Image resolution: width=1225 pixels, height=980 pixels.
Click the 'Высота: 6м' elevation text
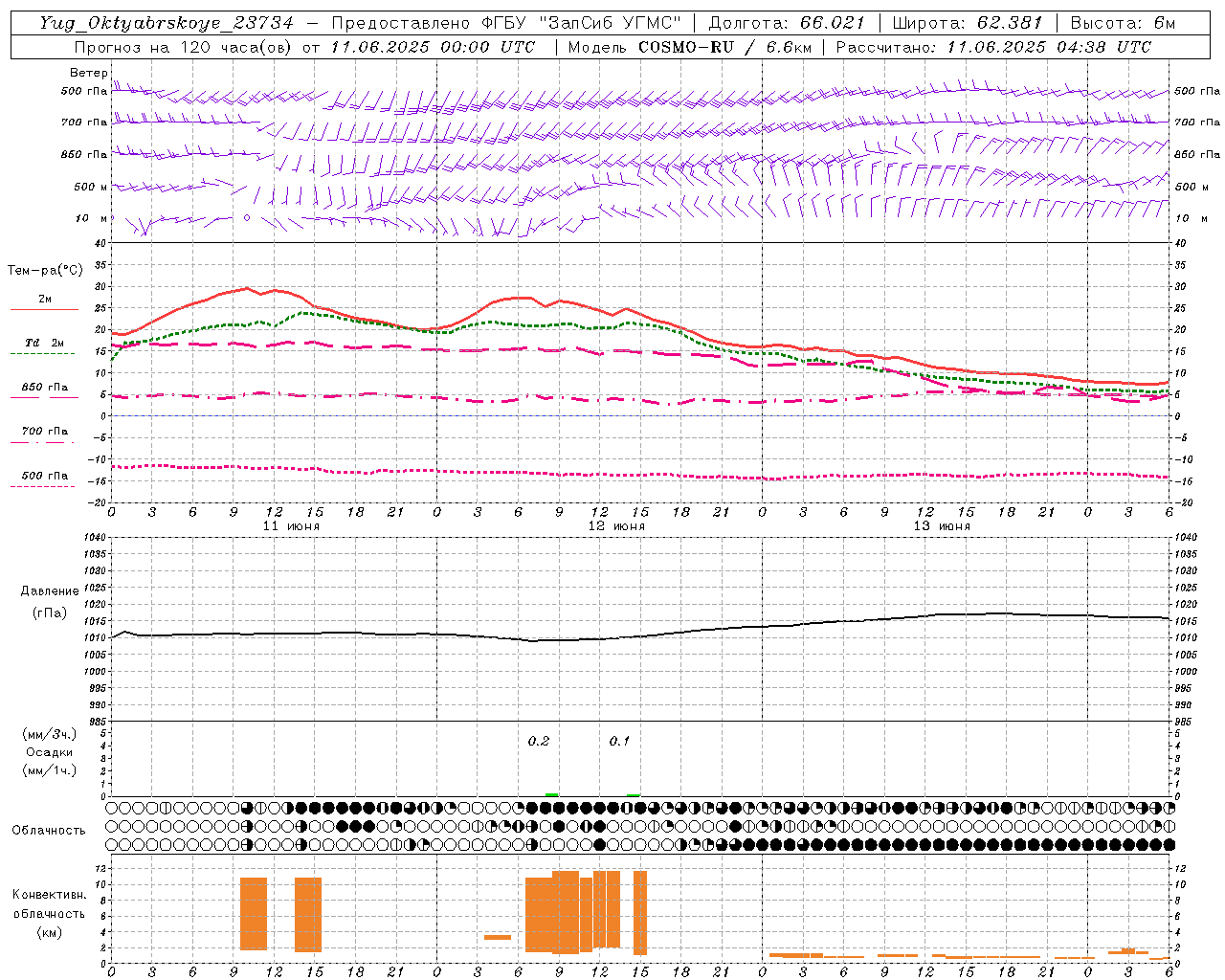1123,23
